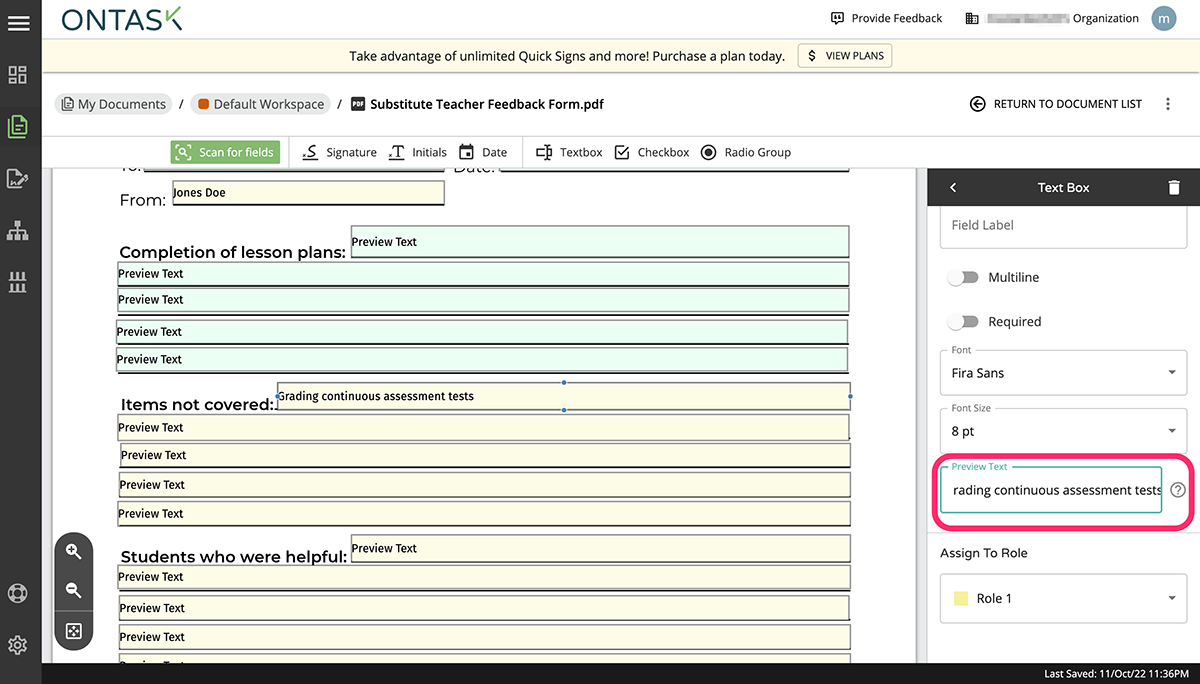Select the Textbox tool
Image resolution: width=1200 pixels, height=684 pixels.
click(x=567, y=152)
